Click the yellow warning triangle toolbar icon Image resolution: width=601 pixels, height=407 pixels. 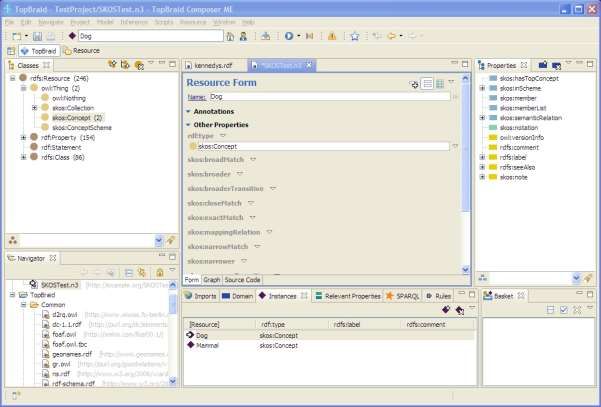point(332,36)
